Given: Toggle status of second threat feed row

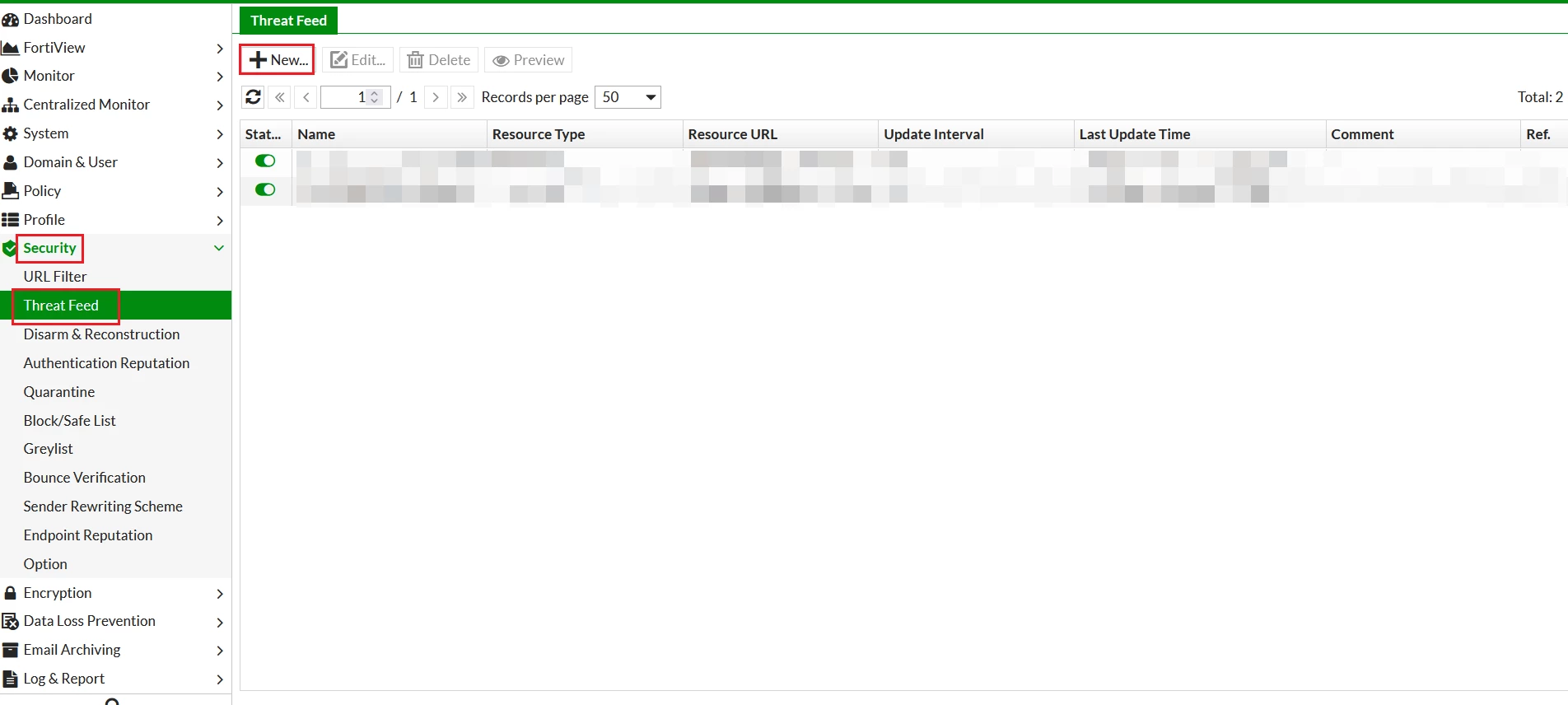Looking at the screenshot, I should 265,189.
